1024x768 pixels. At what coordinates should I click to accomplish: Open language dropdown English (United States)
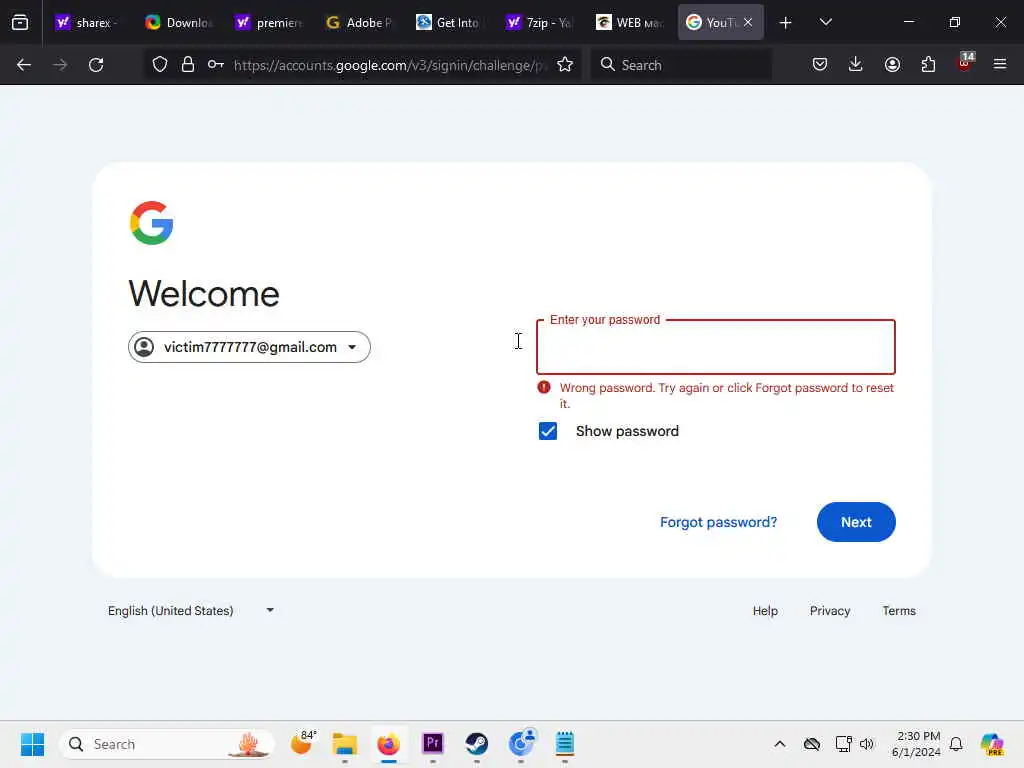[x=191, y=611]
